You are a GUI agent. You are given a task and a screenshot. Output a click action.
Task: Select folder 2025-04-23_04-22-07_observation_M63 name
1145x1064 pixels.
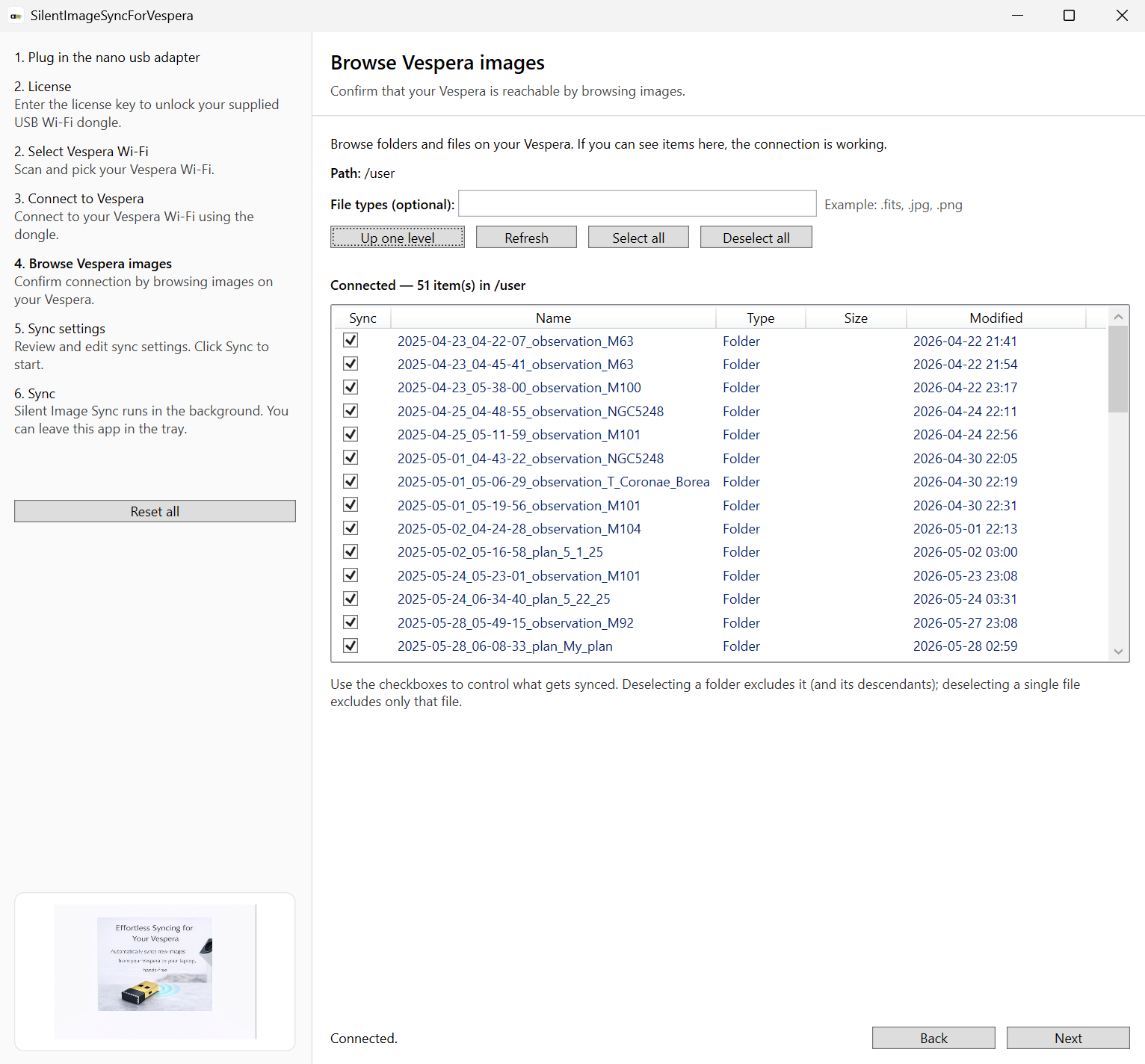pyautogui.click(x=515, y=341)
